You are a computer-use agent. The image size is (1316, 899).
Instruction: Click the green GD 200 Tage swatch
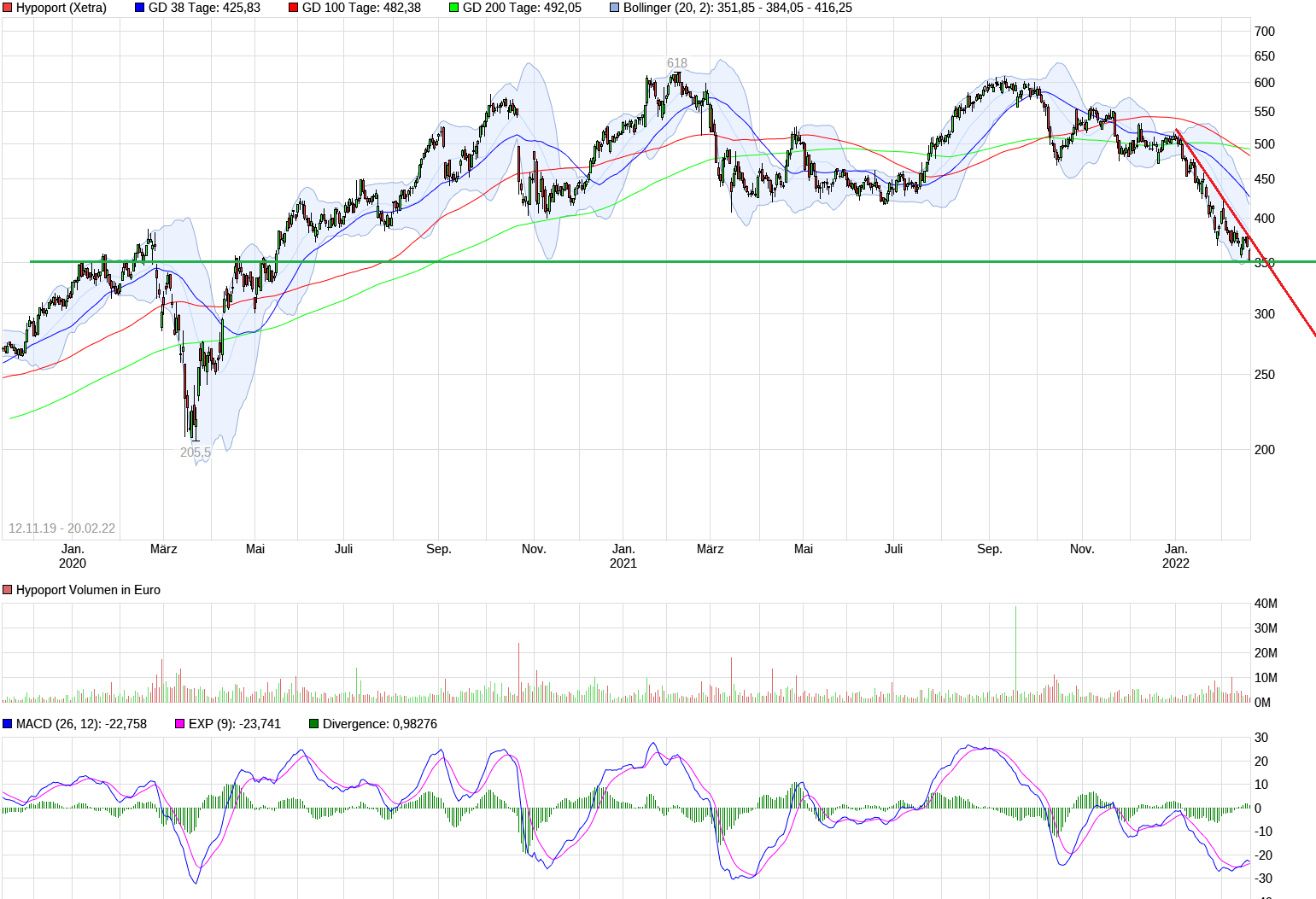pos(454,8)
